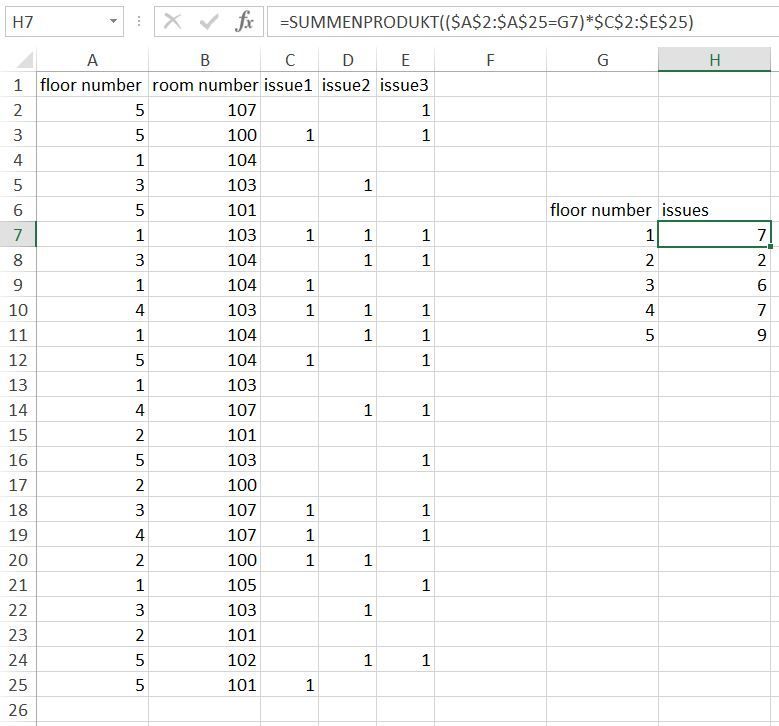Cancel formula entry with X icon

[172, 22]
